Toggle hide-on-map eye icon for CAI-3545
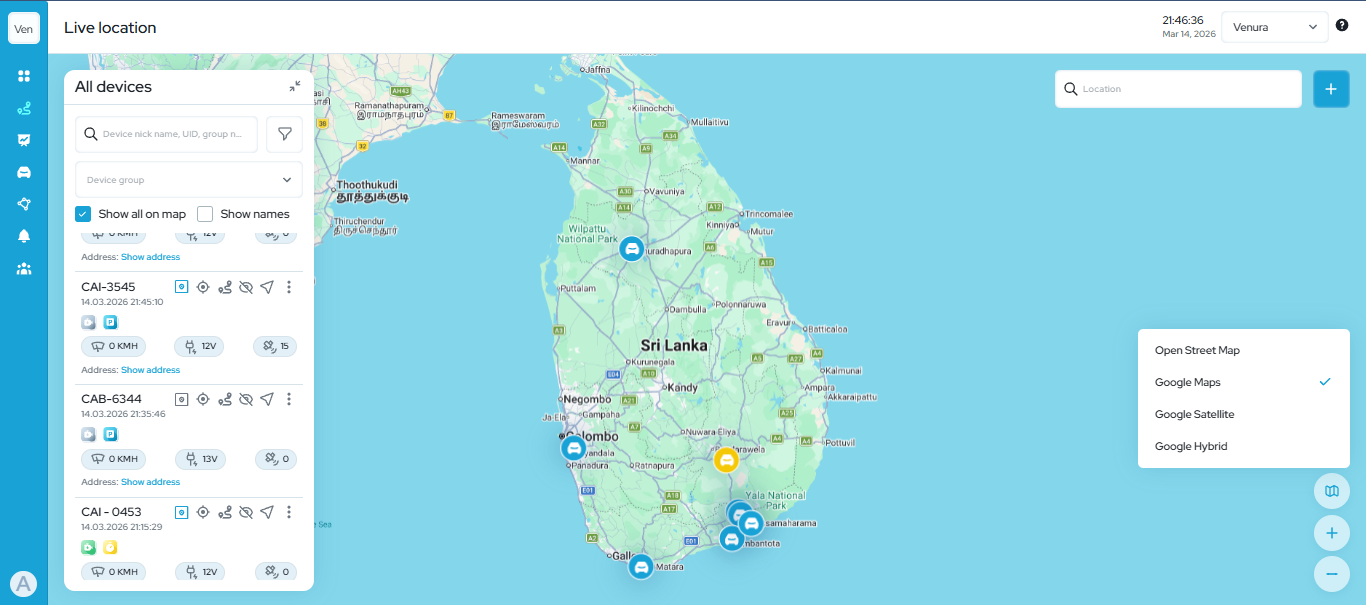 coord(246,287)
